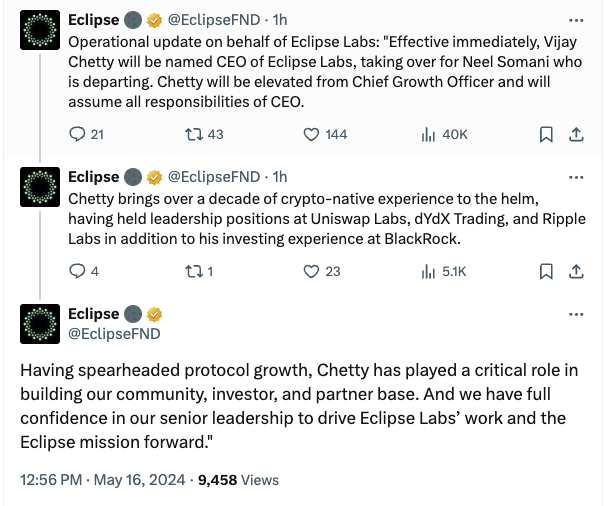
Task: Open the timestamp 12:56 PM · May 16, 2024
Action: tap(103, 480)
